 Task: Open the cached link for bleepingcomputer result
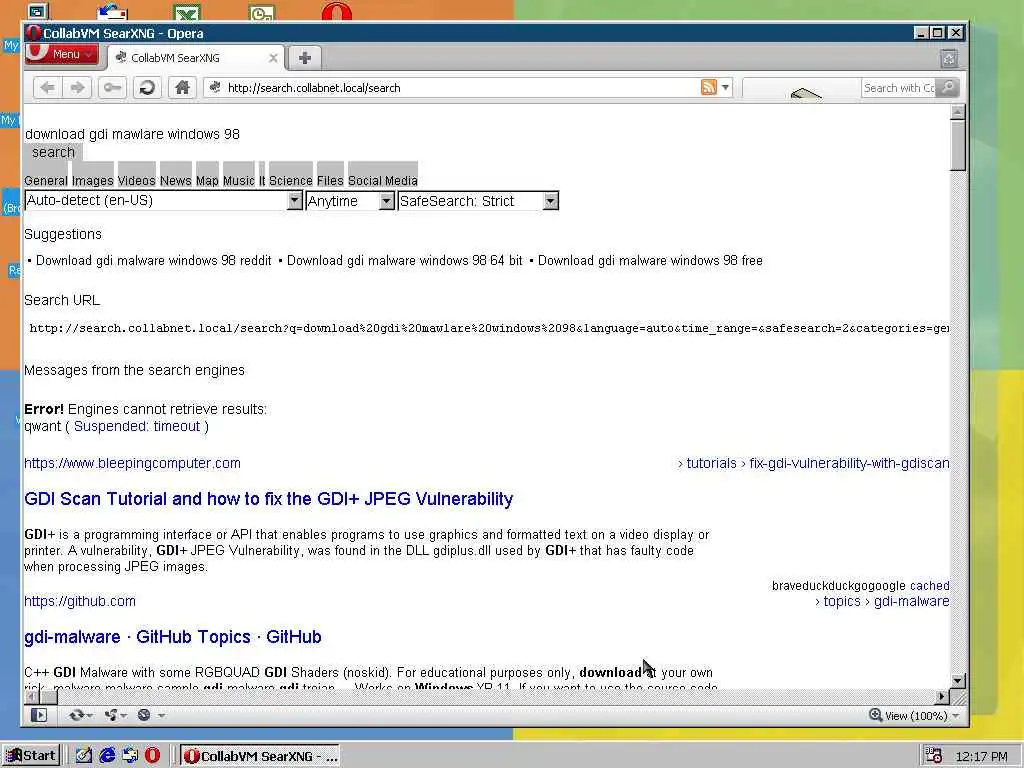pyautogui.click(x=929, y=586)
